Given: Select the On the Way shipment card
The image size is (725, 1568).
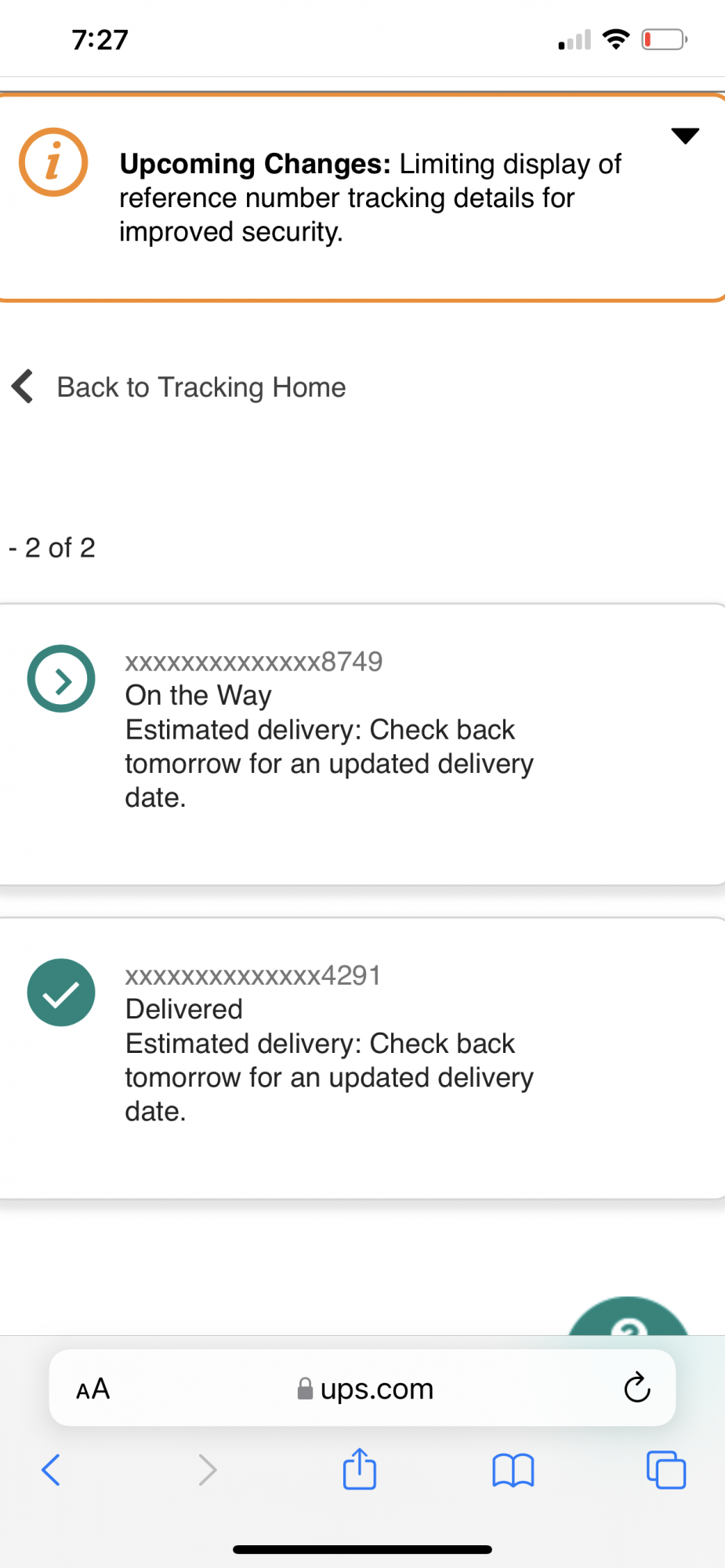Looking at the screenshot, I should click(362, 745).
